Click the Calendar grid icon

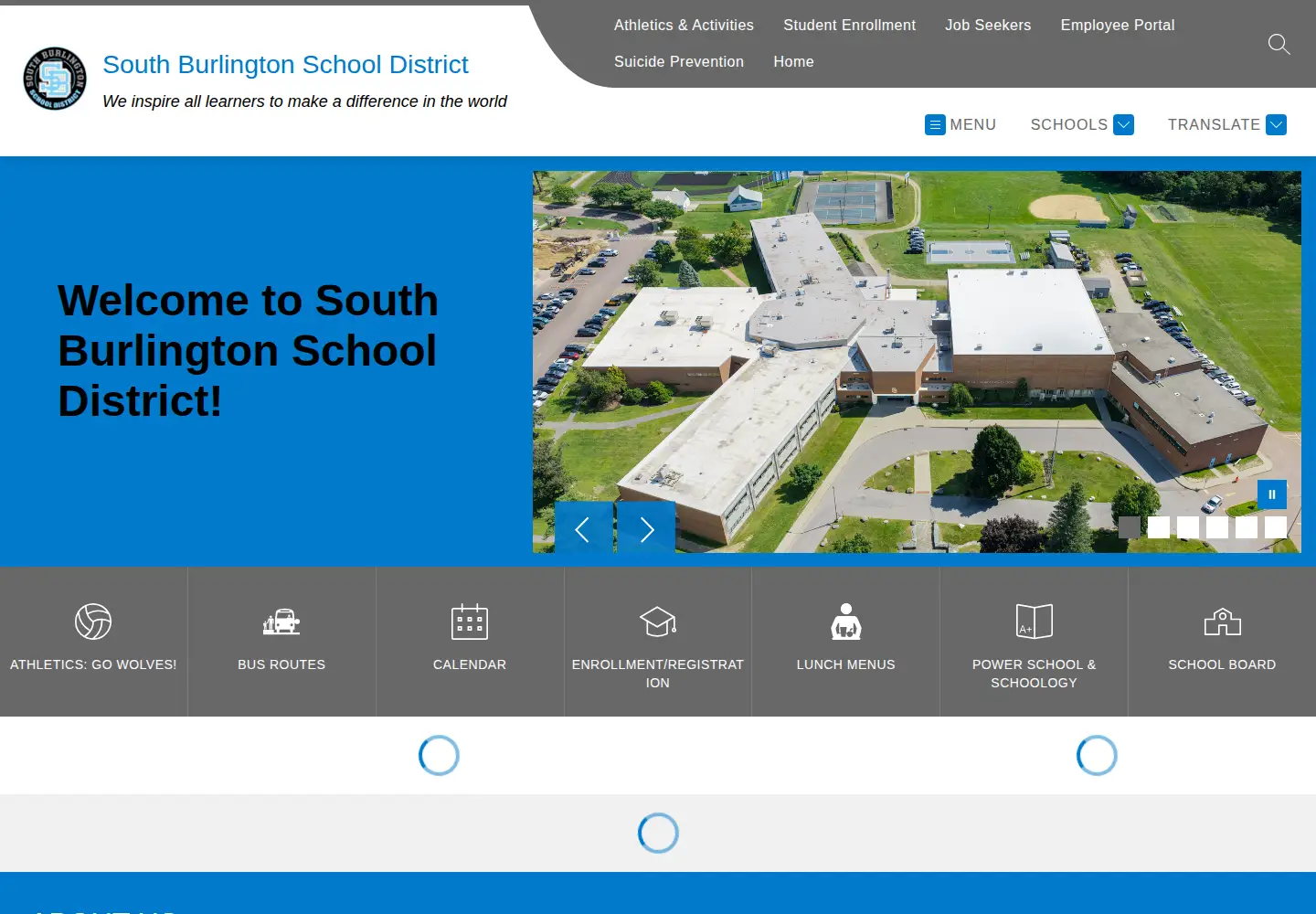point(470,622)
